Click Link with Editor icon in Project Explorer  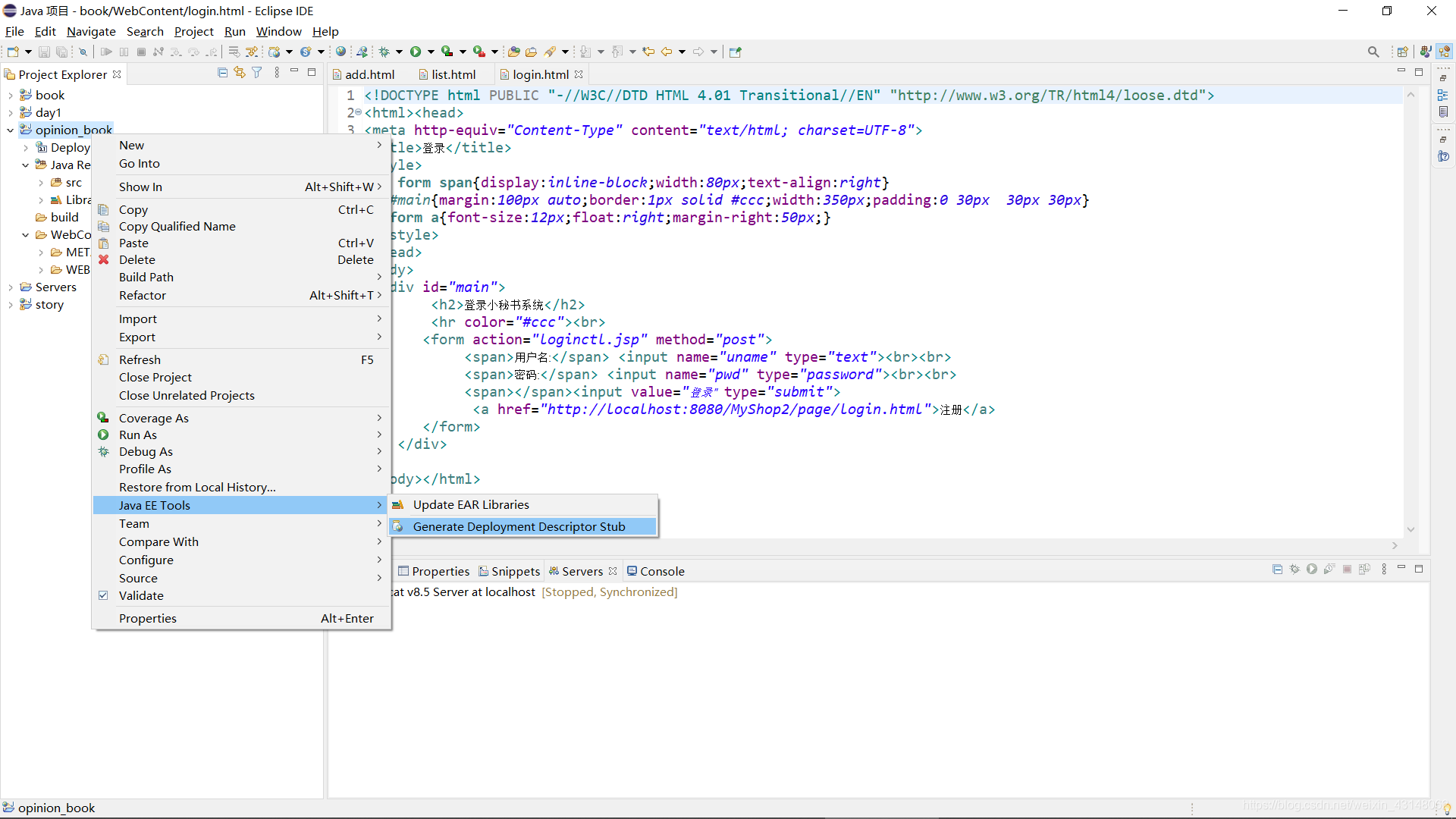[x=240, y=73]
